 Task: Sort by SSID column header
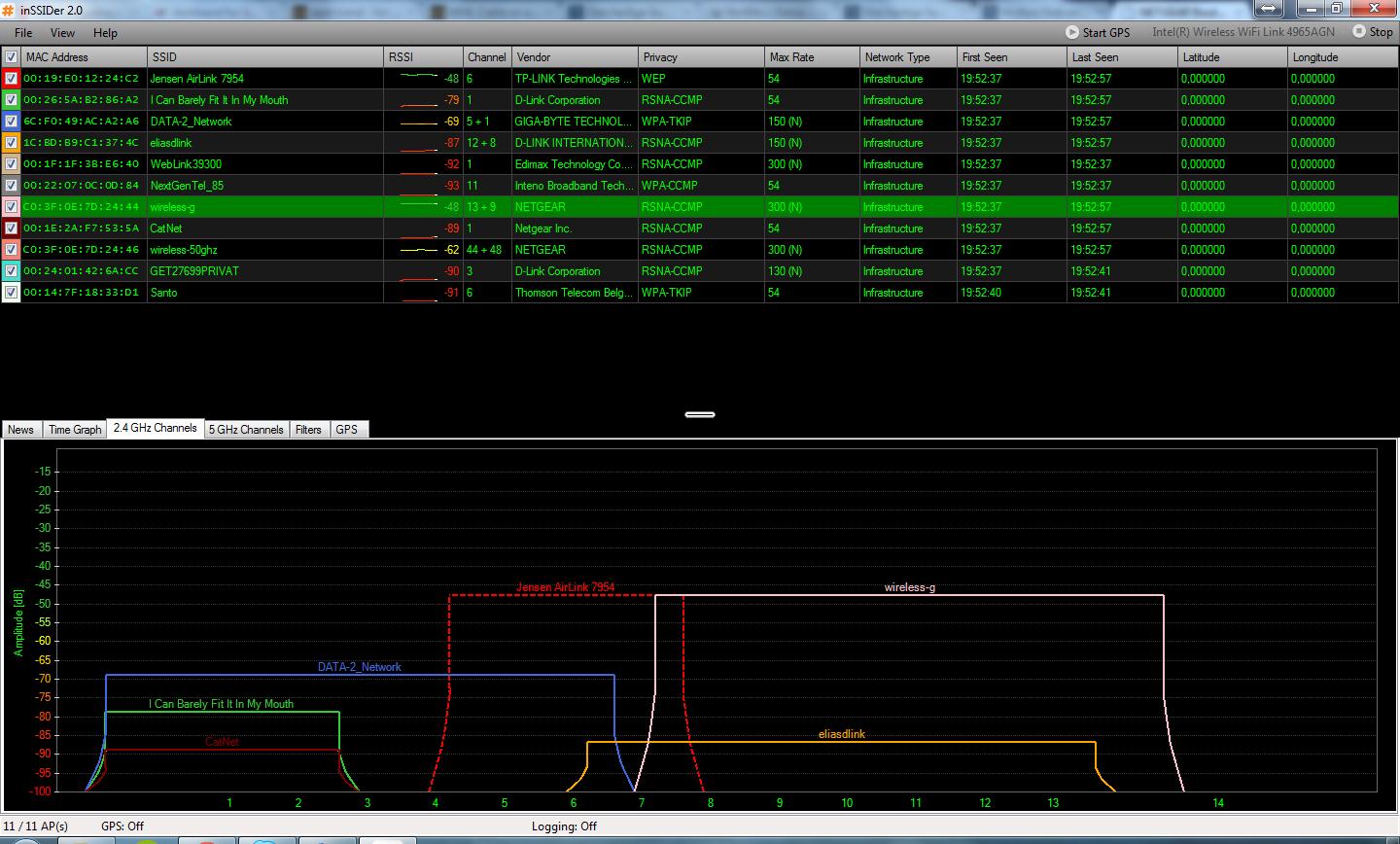265,57
